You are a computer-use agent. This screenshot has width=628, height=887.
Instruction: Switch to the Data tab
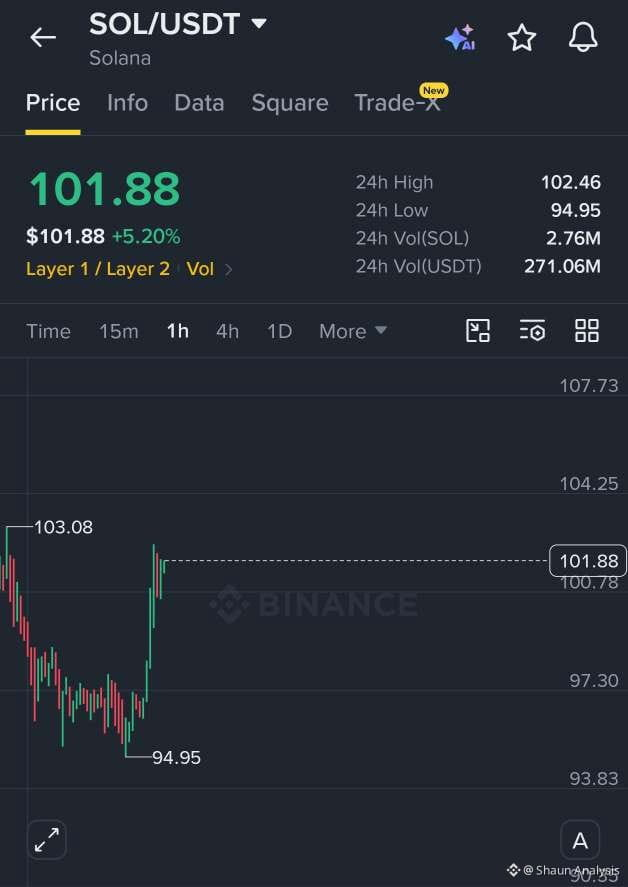click(199, 103)
